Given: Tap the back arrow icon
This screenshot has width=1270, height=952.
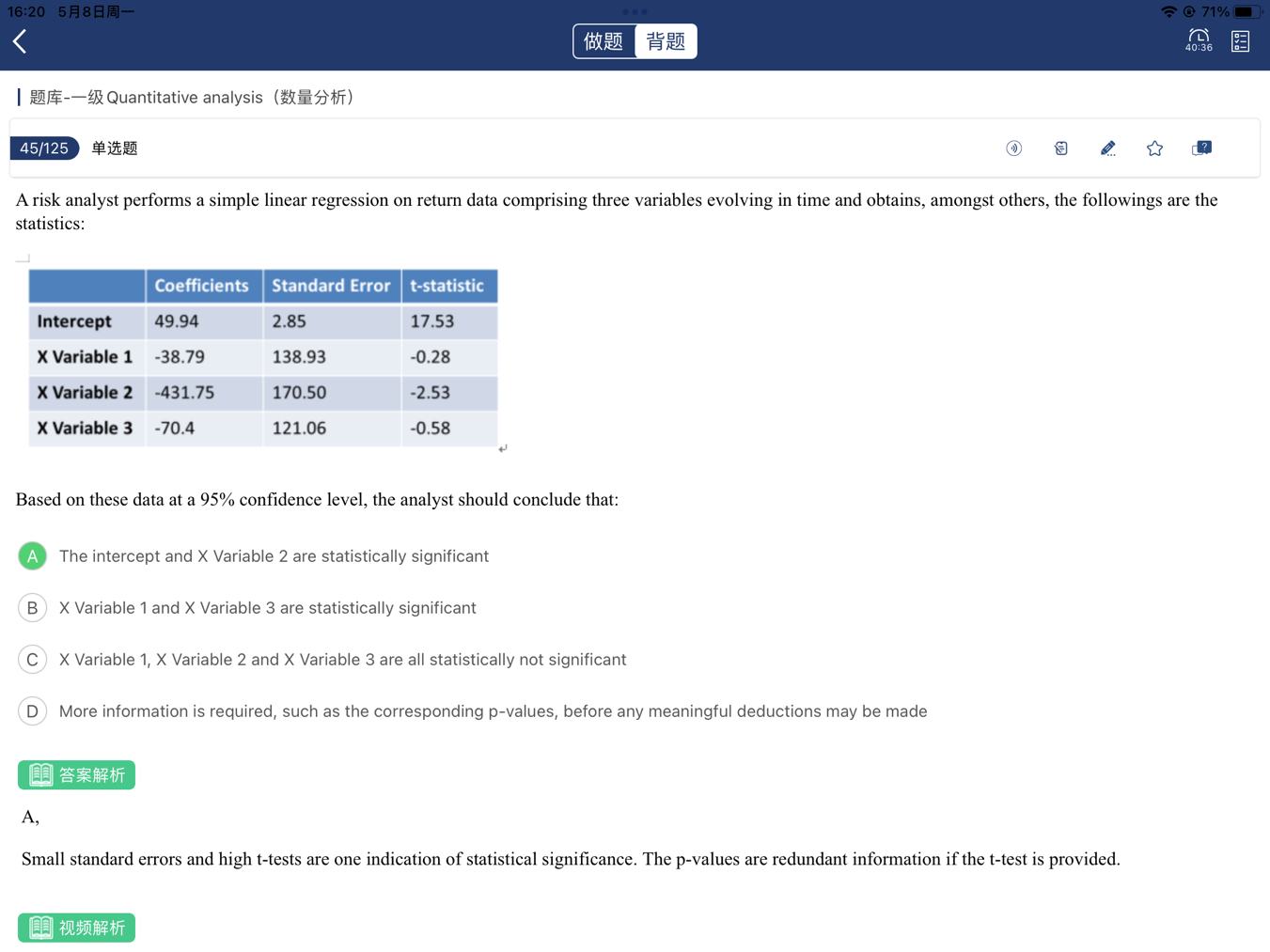Looking at the screenshot, I should pyautogui.click(x=21, y=41).
